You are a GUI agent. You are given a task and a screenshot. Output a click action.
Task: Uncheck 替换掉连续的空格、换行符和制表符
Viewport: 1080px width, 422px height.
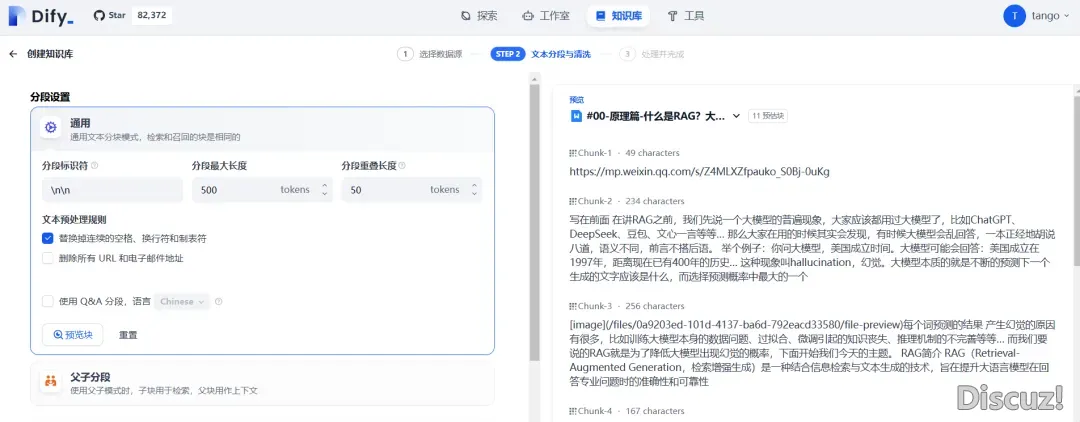click(48, 239)
